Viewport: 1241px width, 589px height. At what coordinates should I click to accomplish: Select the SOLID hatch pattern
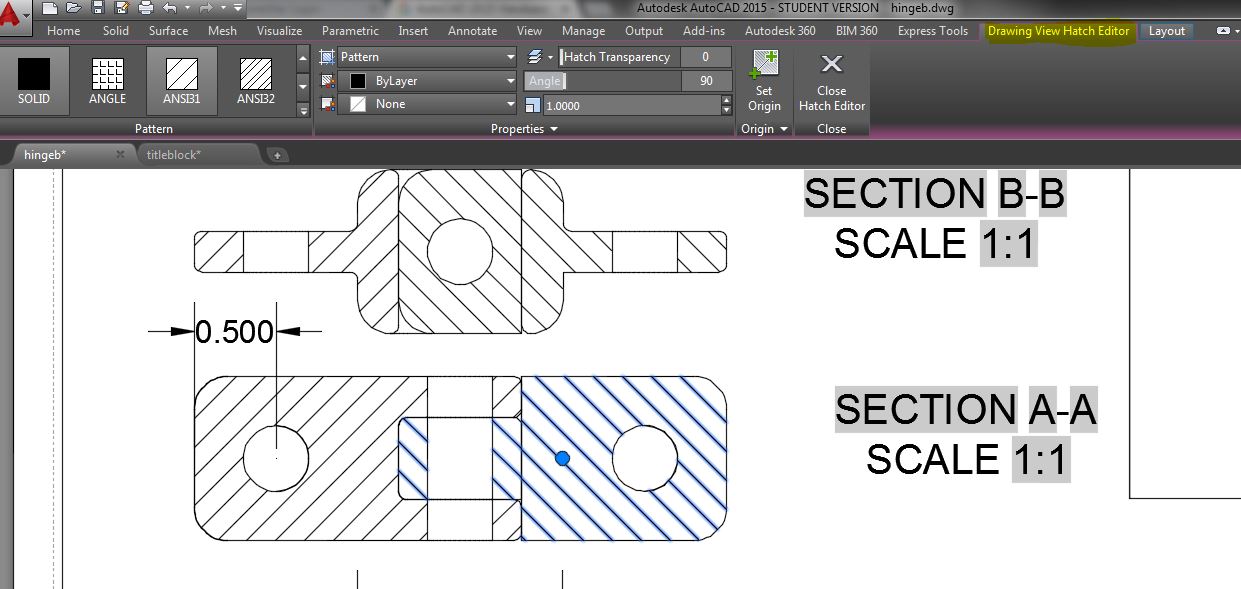pos(34,81)
